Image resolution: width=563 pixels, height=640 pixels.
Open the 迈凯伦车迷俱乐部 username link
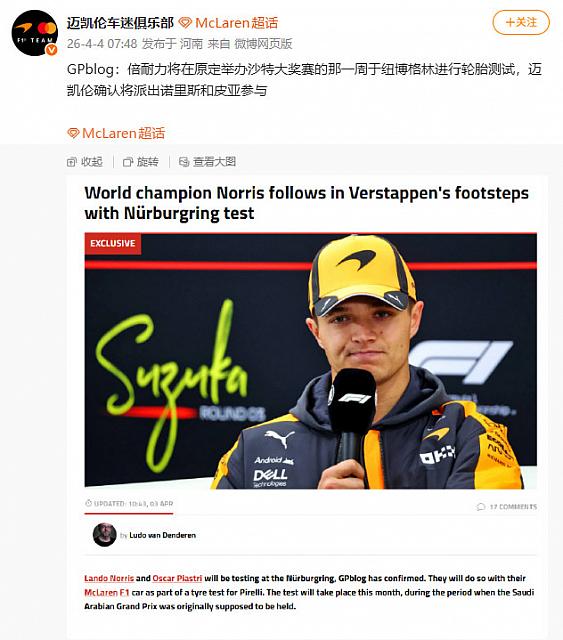tap(120, 23)
